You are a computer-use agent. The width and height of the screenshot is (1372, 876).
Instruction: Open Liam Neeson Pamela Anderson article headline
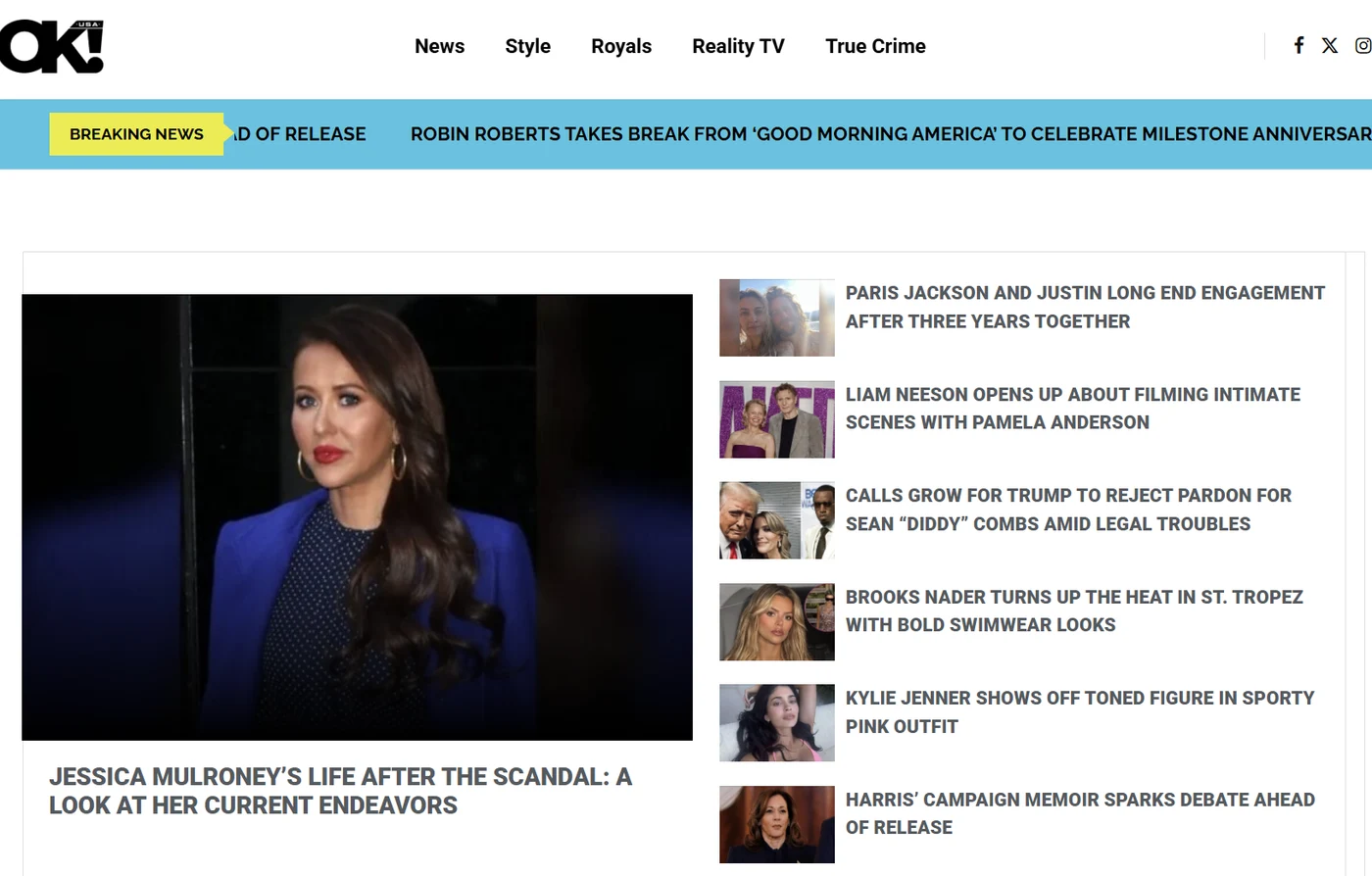coord(1073,409)
